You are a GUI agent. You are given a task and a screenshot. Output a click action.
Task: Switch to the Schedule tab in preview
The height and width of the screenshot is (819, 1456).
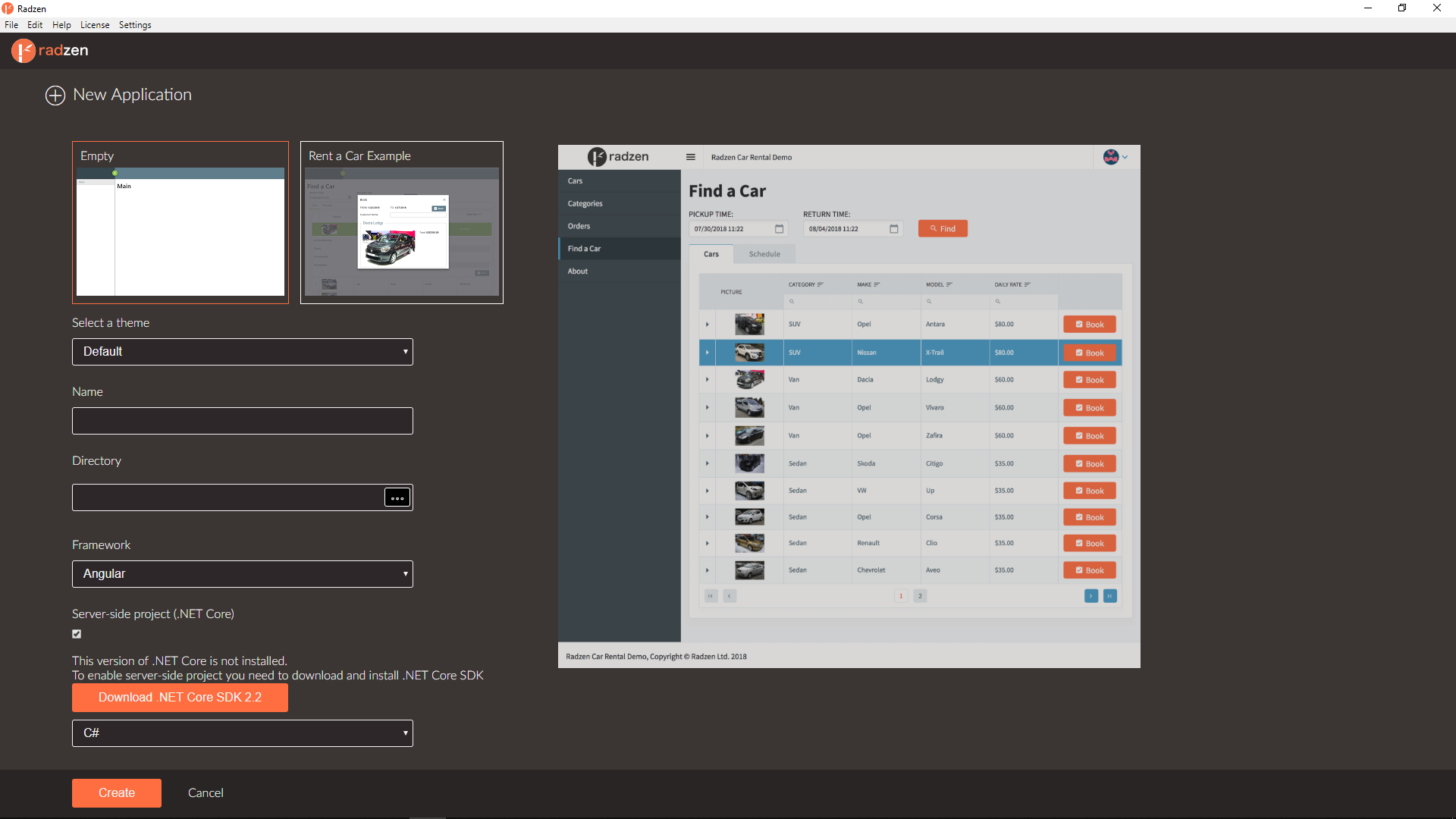point(764,254)
